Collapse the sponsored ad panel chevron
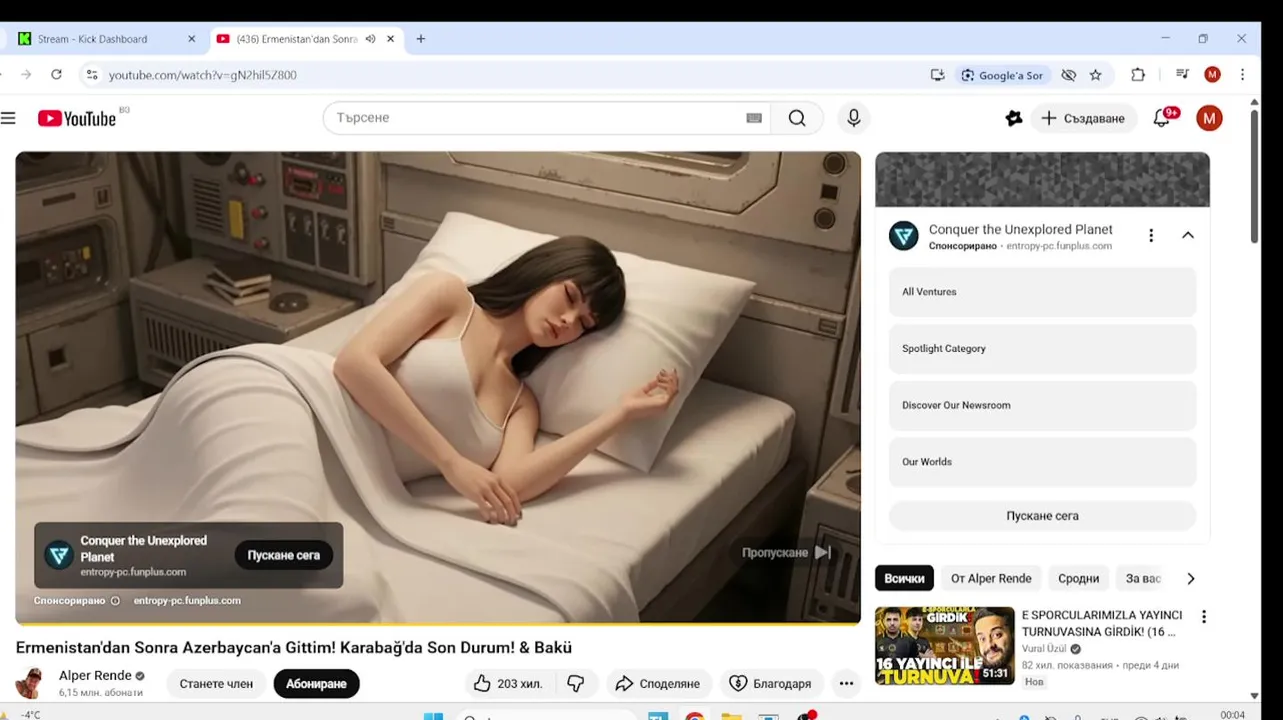Viewport: 1283px width, 720px height. [1188, 235]
